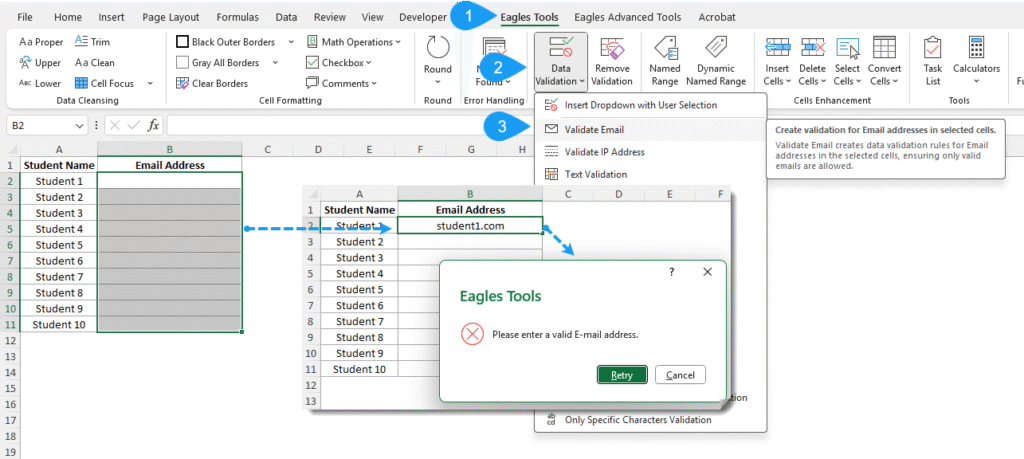Apply Proper case text tool
The width and height of the screenshot is (1024, 459).
point(41,42)
